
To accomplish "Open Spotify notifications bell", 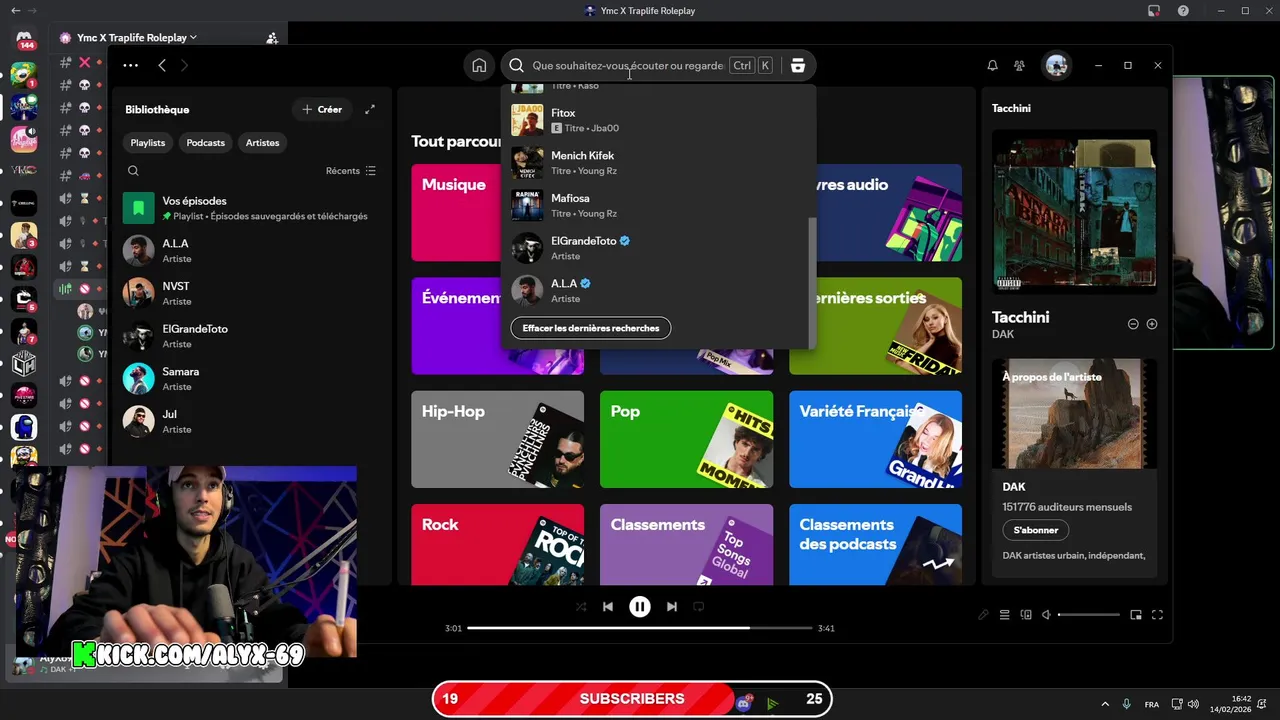I will pyautogui.click(x=992, y=65).
